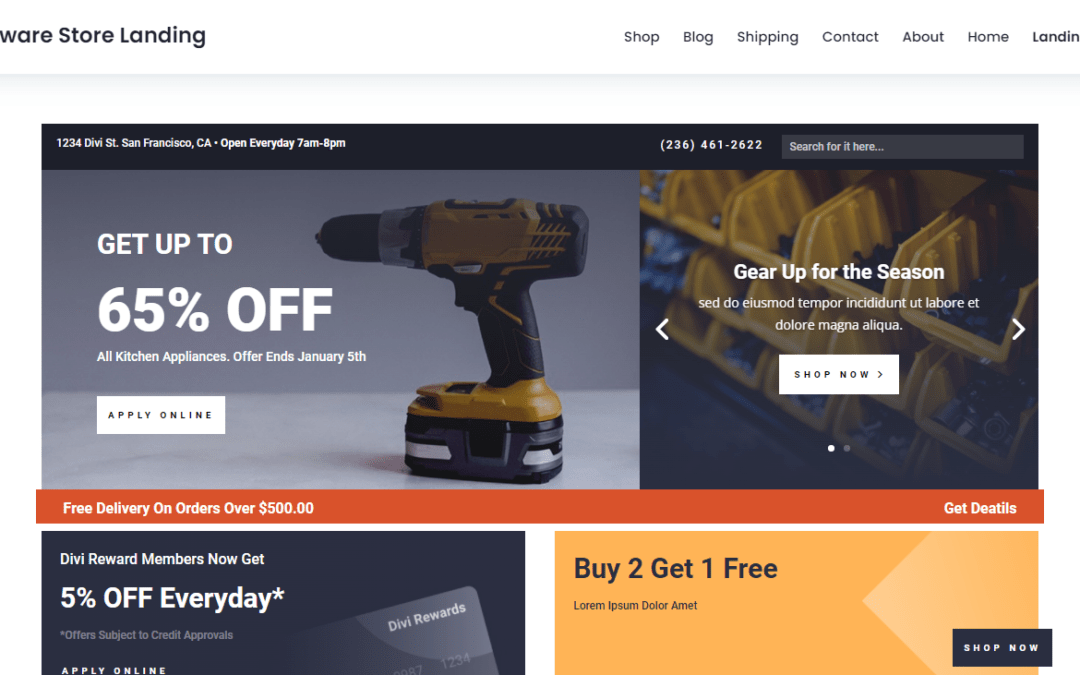The image size is (1080, 675).
Task: Click the hardware Store Landing site title
Action: tap(103, 35)
